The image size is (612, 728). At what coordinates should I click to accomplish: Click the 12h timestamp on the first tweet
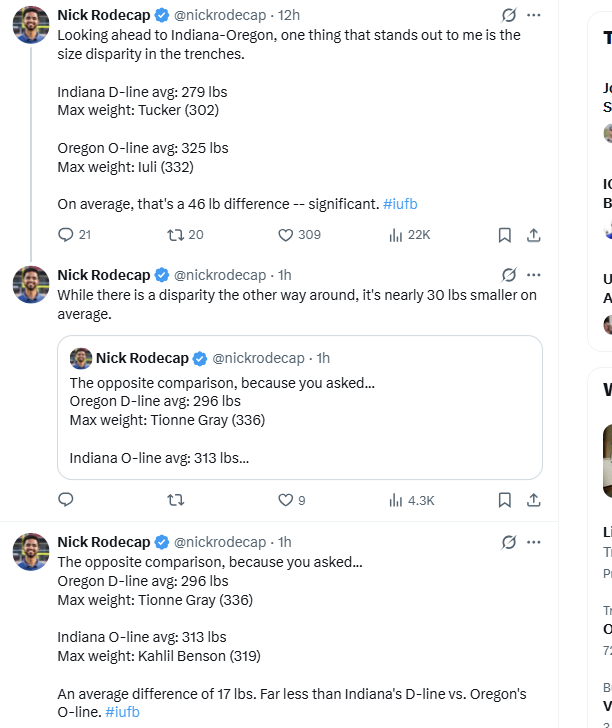289,15
